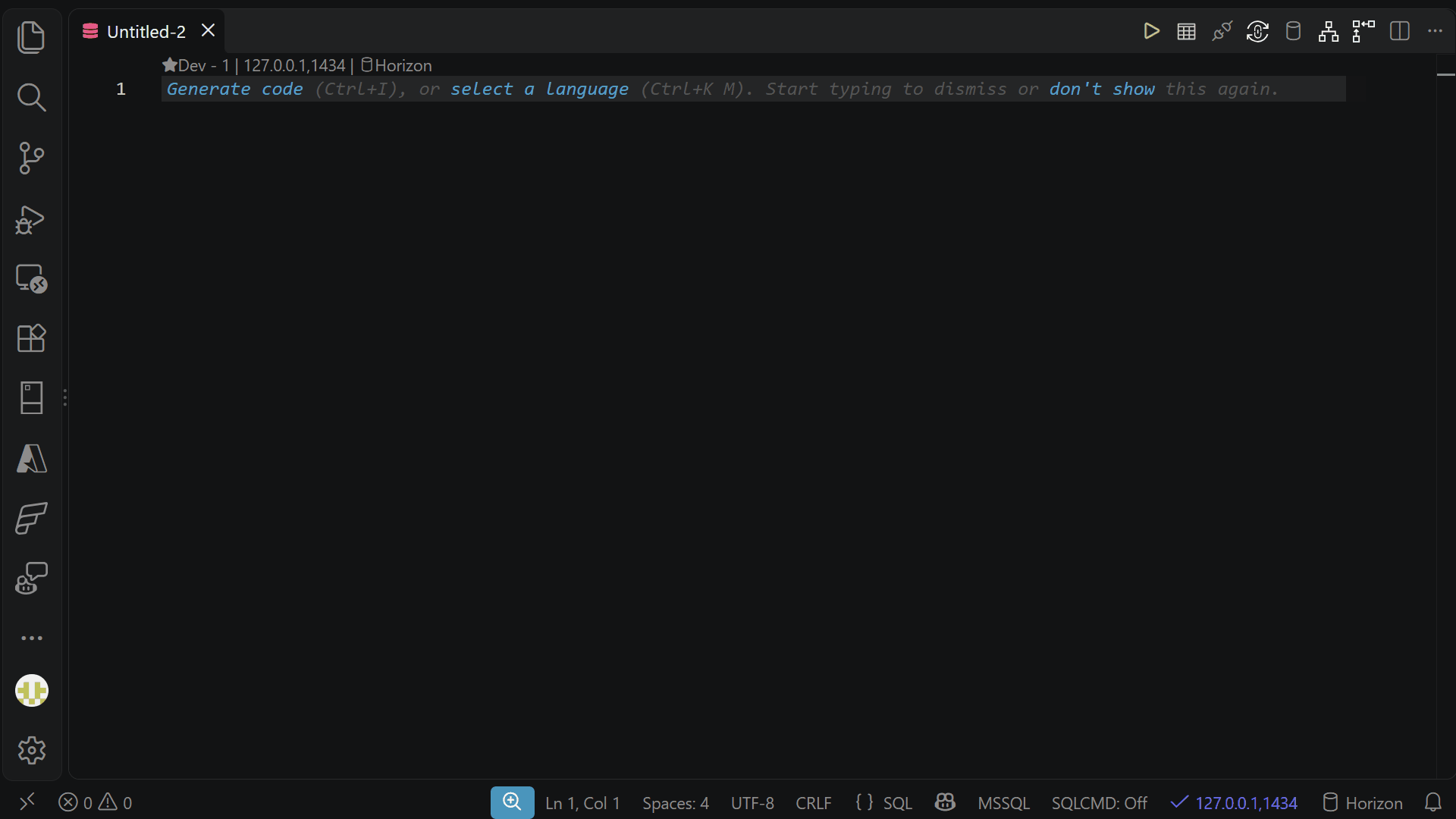This screenshot has height=819, width=1456.
Task: Open notifications bell
Action: click(x=1432, y=802)
